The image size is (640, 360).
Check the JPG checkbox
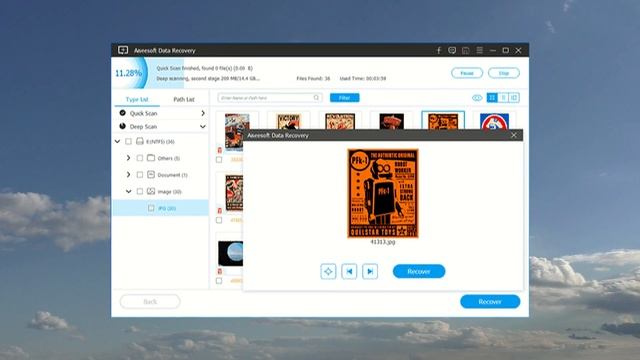[151, 208]
